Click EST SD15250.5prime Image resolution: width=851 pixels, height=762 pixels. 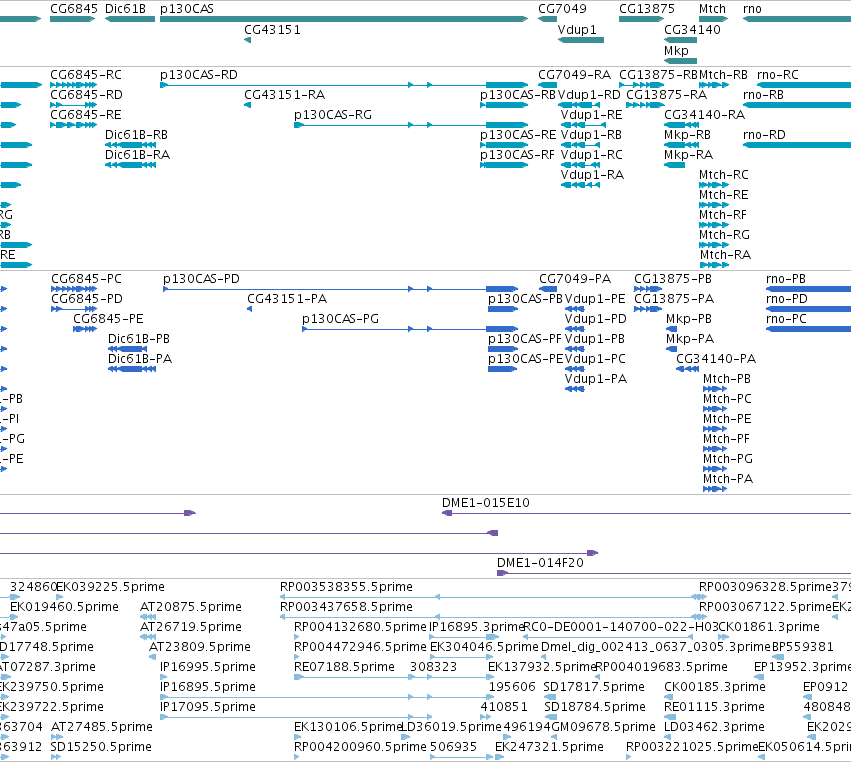pos(101,747)
